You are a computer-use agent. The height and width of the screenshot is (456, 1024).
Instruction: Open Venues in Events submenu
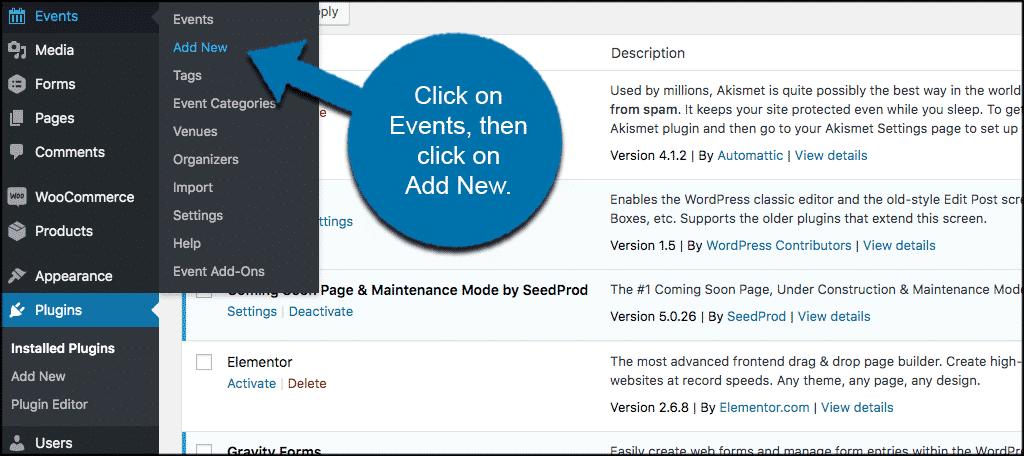tap(195, 131)
